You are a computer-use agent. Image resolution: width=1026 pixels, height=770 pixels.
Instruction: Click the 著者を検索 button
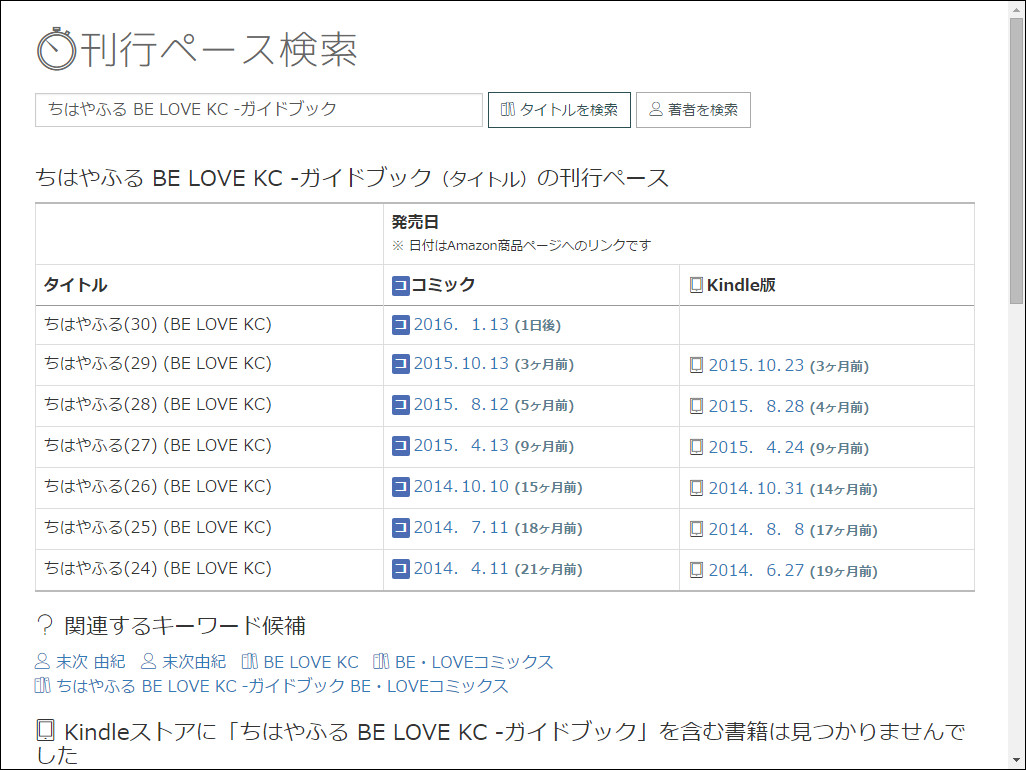[x=693, y=110]
